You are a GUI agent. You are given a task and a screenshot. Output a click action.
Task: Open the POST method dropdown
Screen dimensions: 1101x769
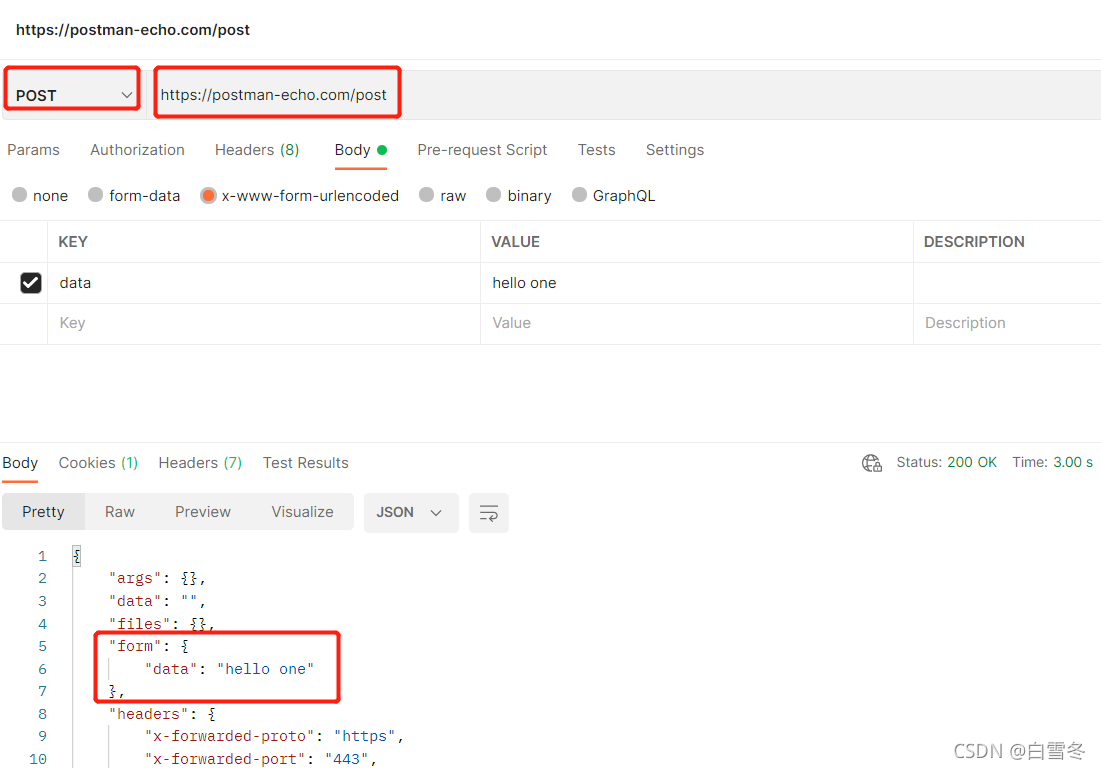(72, 95)
